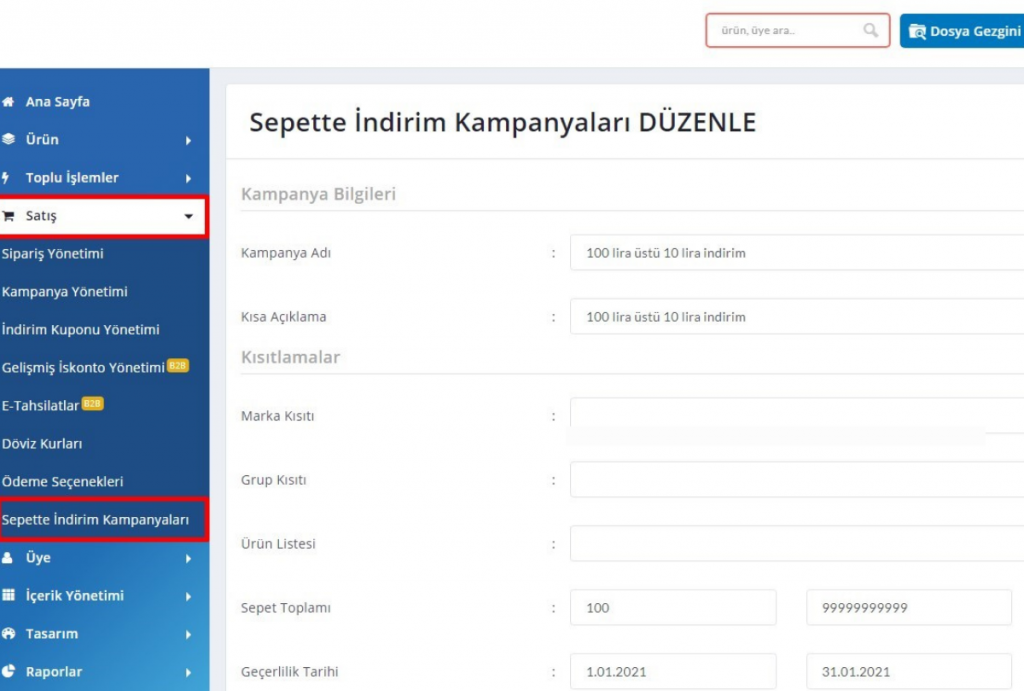This screenshot has height=691, width=1024.
Task: Collapse the Satış menu arrow
Action: (x=189, y=216)
